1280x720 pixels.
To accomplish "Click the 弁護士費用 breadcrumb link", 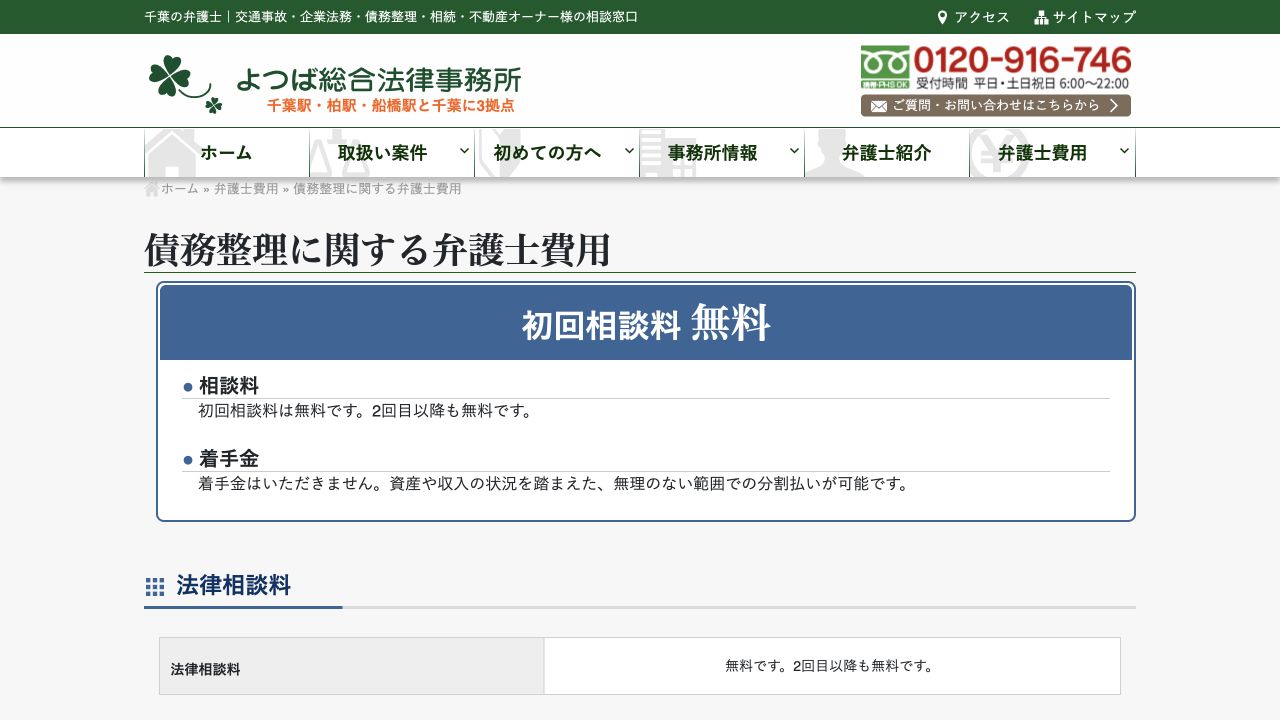I will 246,189.
